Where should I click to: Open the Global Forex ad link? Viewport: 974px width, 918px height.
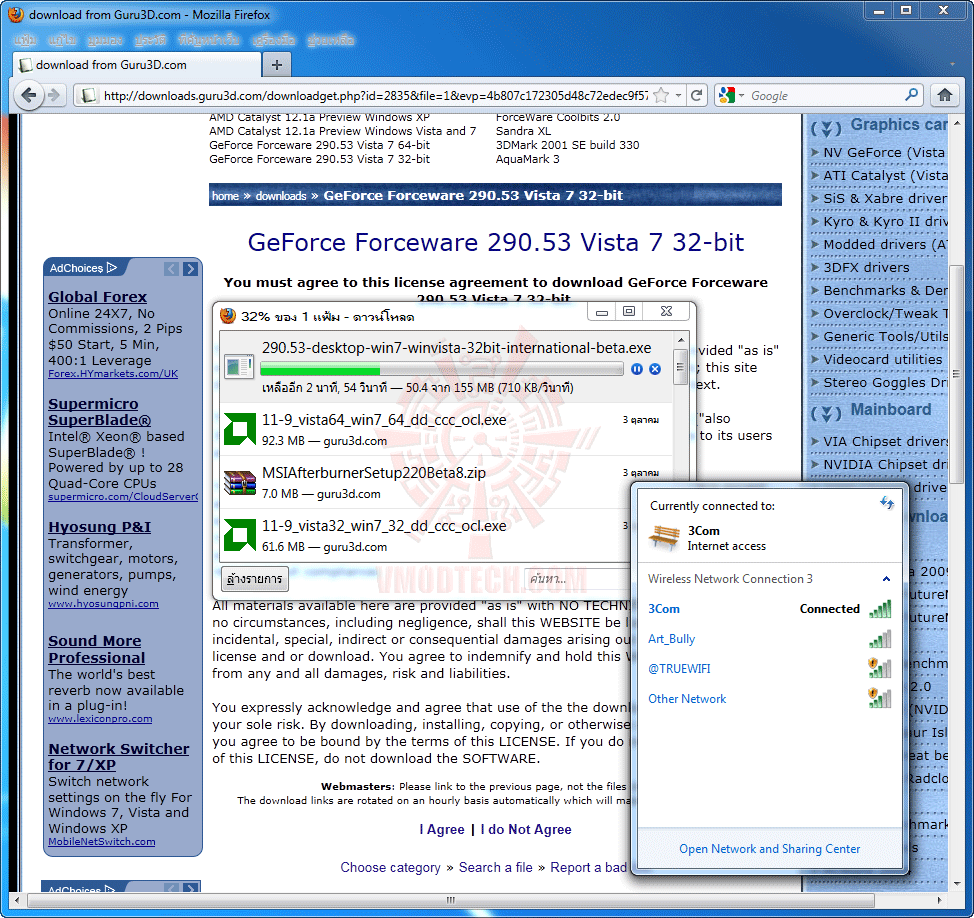click(98, 297)
